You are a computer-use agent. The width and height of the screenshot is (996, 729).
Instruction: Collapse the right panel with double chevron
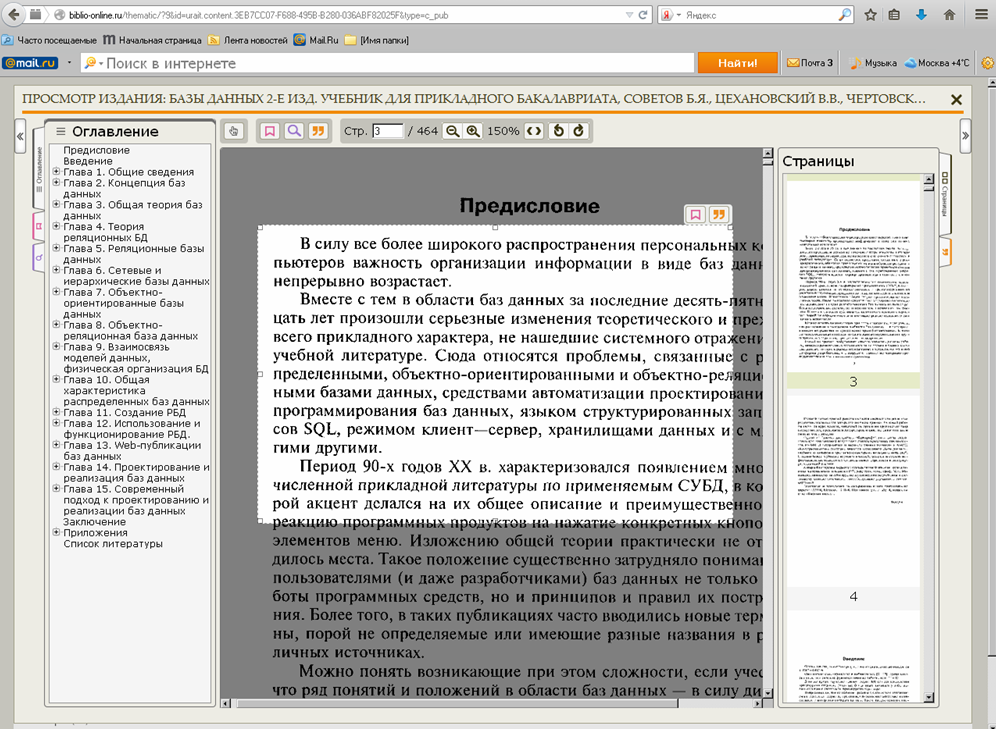click(966, 136)
